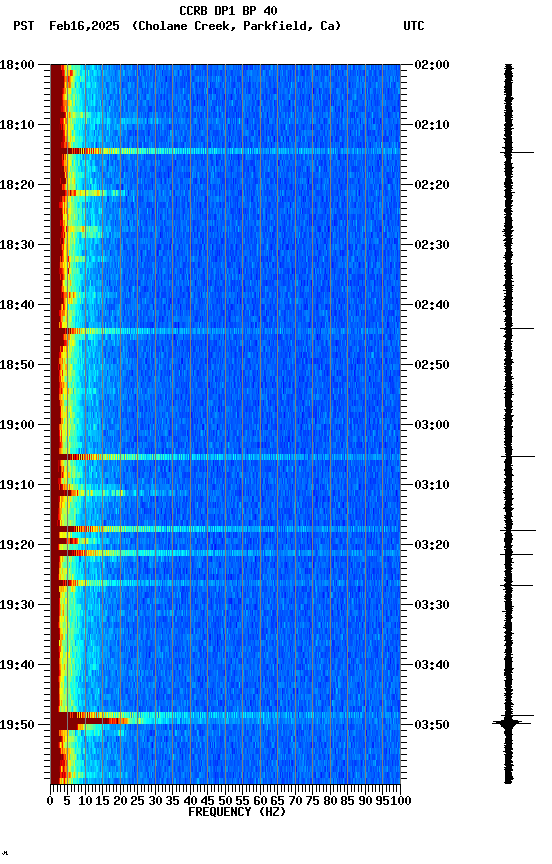The image size is (552, 864).
Task: Click the 19:40 PST time label
Action: tap(17, 665)
